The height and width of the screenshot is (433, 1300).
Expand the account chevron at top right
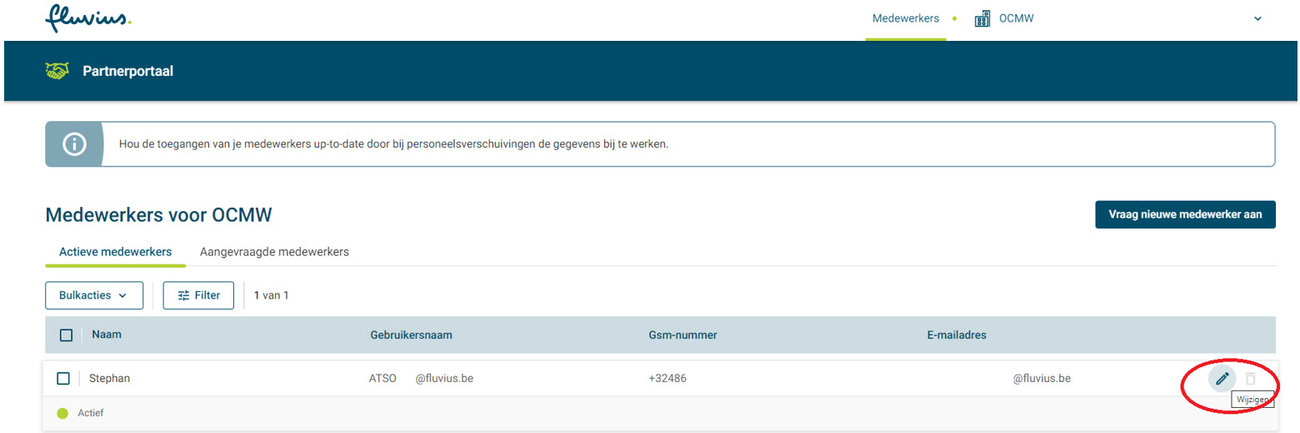point(1257,19)
